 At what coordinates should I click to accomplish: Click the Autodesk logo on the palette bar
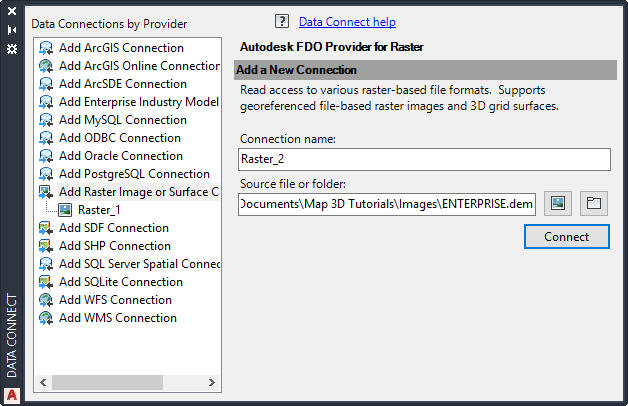pyautogui.click(x=12, y=394)
